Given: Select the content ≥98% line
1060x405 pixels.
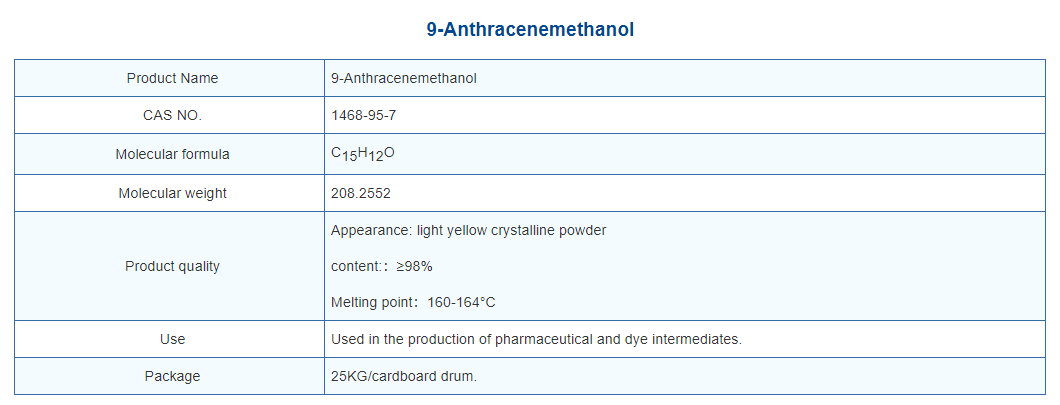Looking at the screenshot, I should (x=382, y=266).
